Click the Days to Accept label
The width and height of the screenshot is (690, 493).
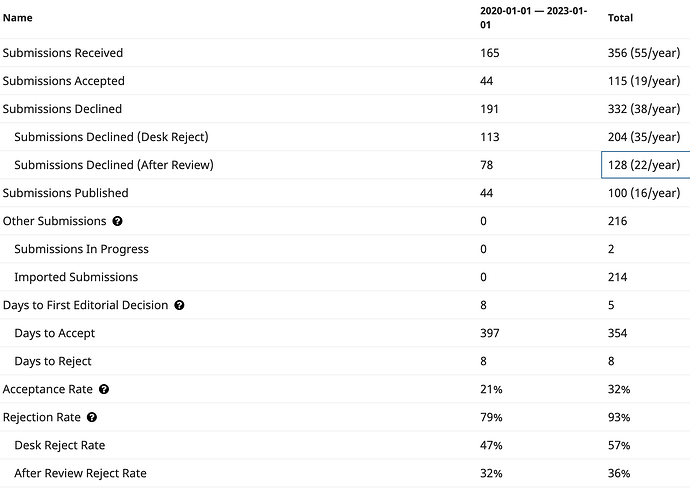tap(56, 333)
